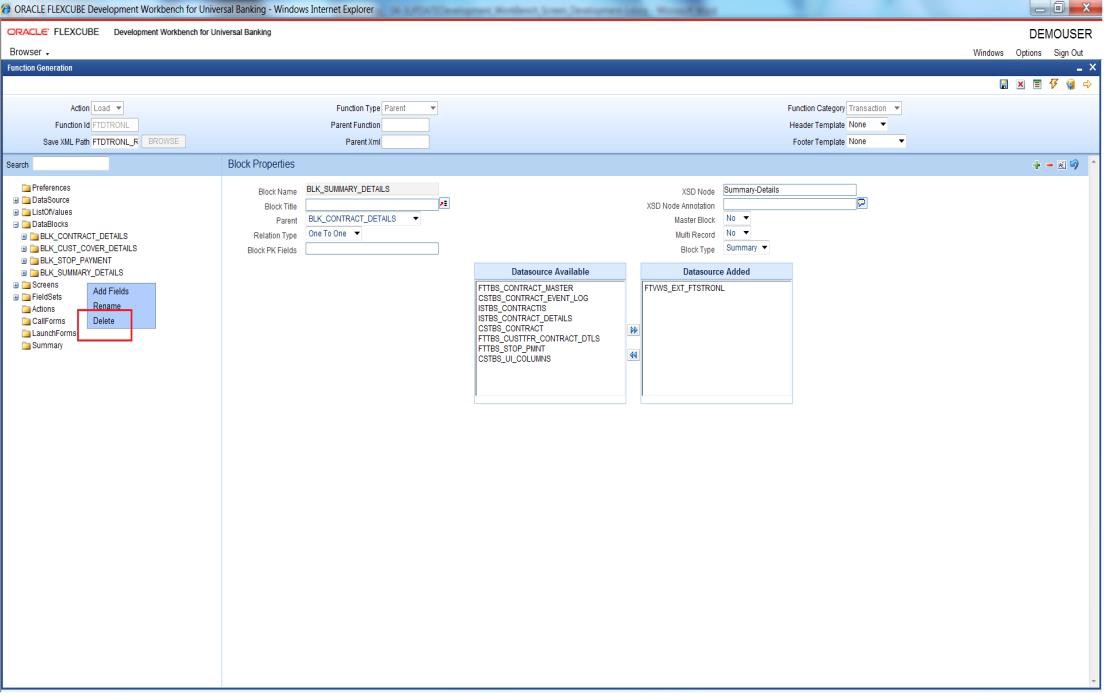Click the Parent Function input field

click(x=406, y=125)
